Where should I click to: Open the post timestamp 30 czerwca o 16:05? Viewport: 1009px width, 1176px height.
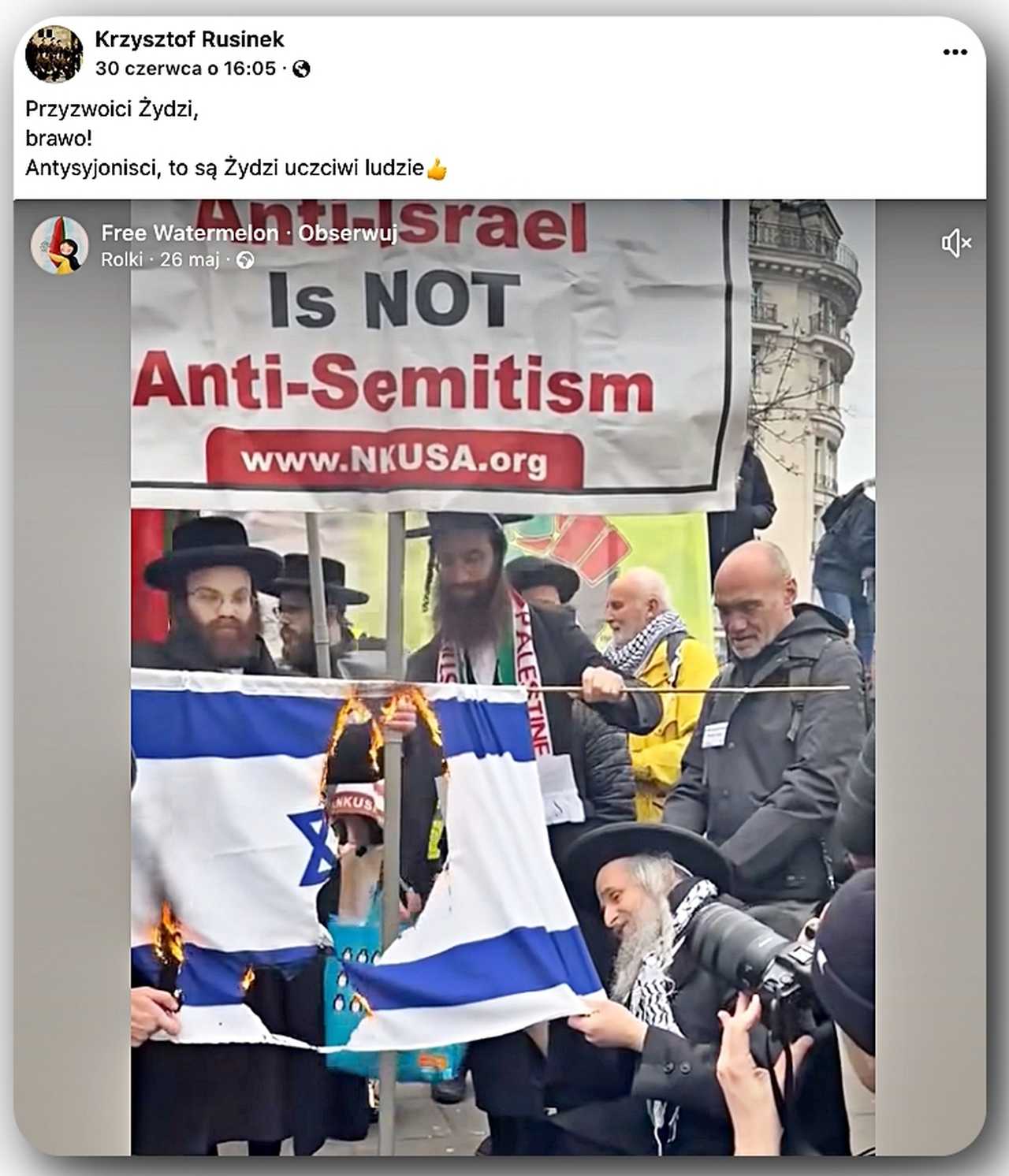click(x=186, y=69)
